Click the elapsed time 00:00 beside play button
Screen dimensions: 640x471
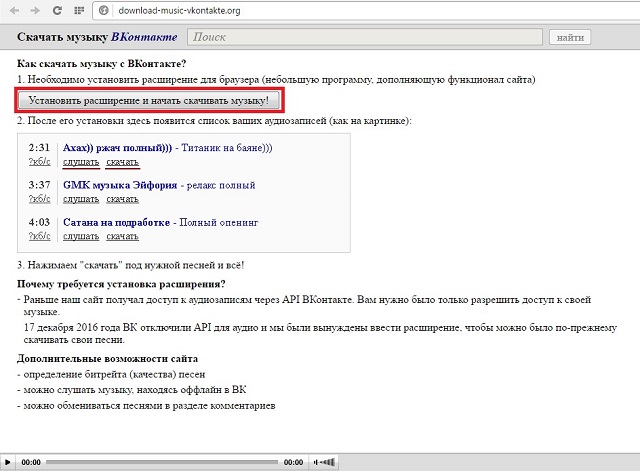[x=31, y=462]
